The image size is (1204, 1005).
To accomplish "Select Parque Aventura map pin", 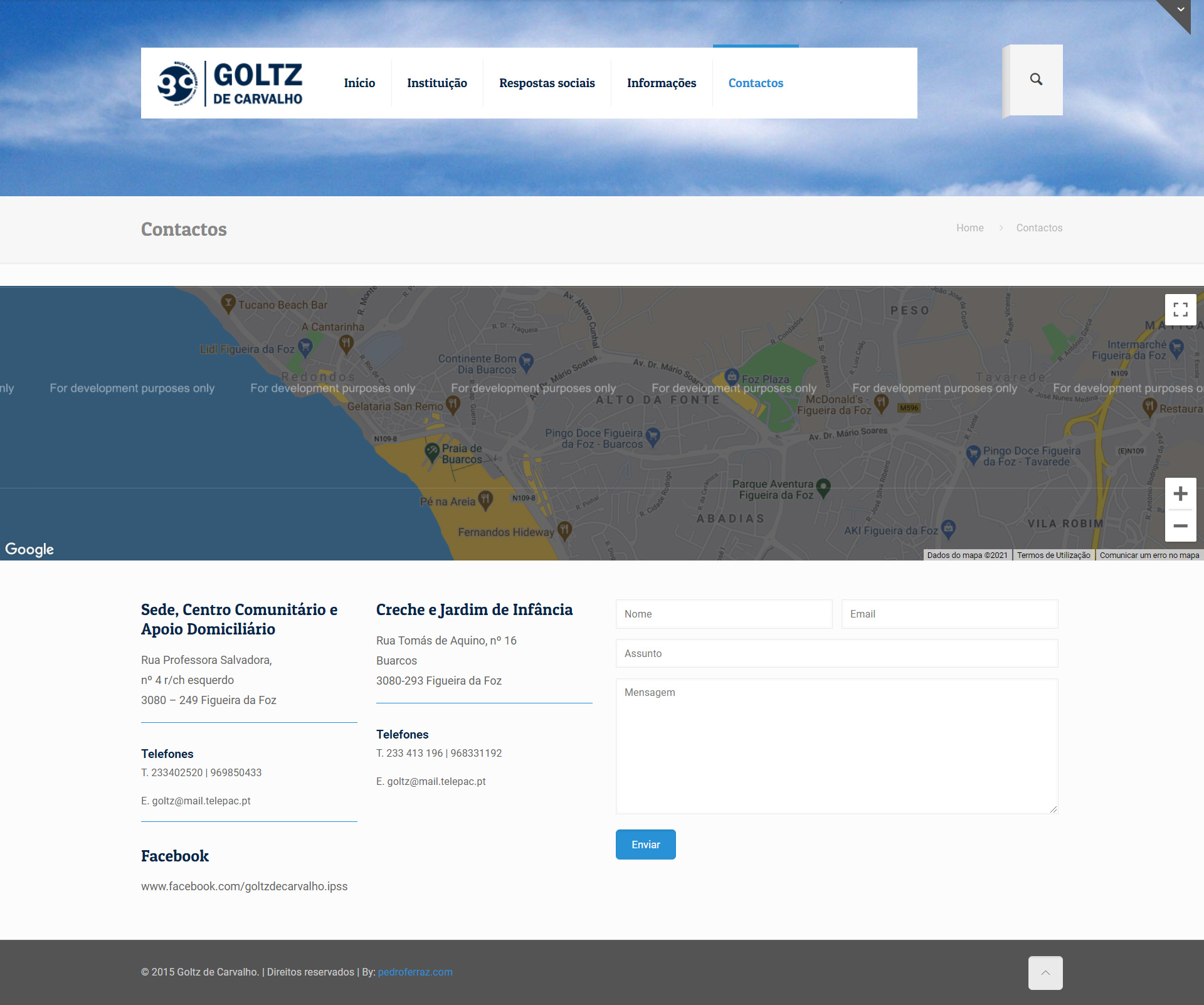I will click(x=823, y=487).
